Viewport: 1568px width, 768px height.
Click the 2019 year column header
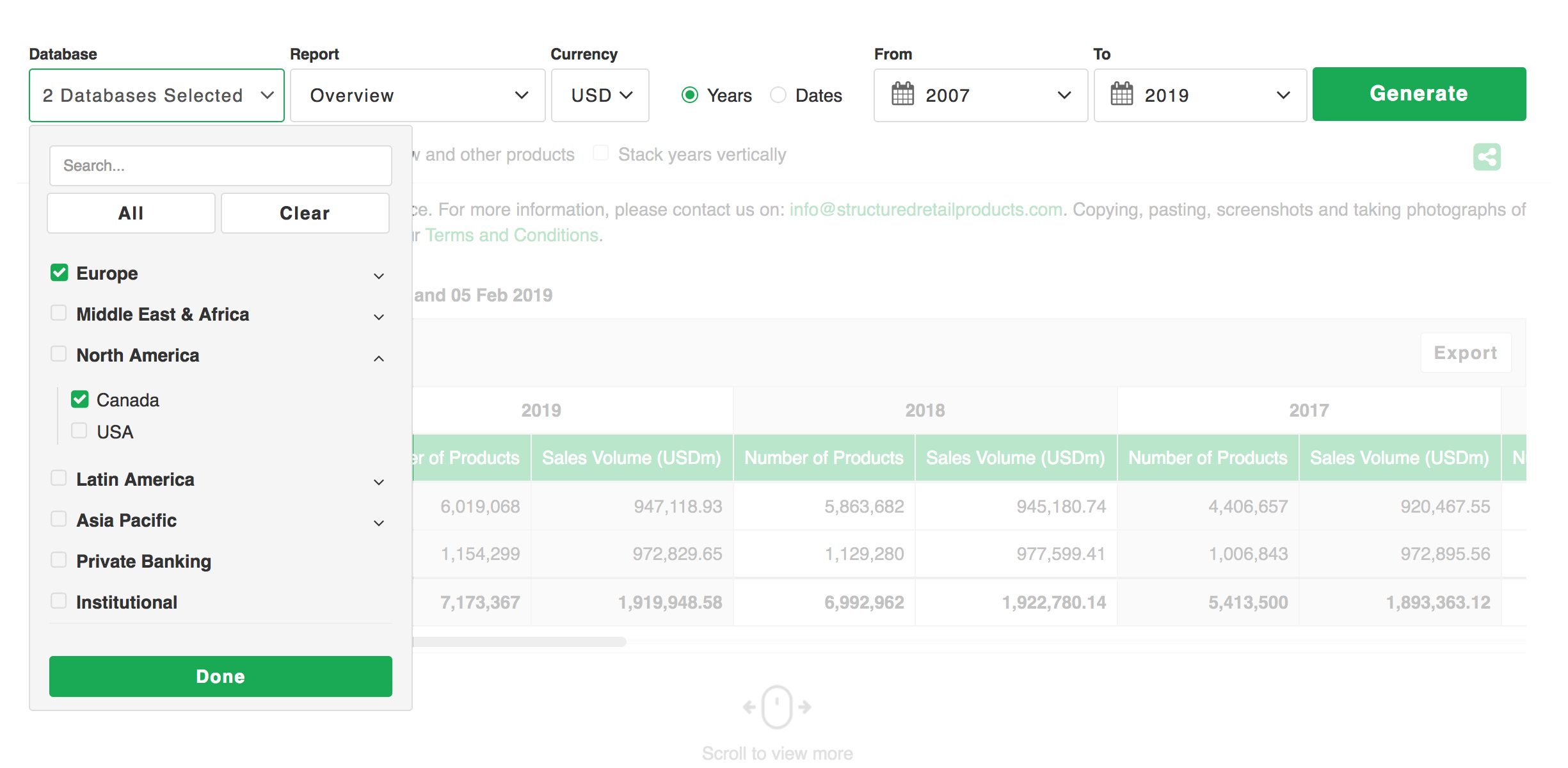[x=541, y=410]
